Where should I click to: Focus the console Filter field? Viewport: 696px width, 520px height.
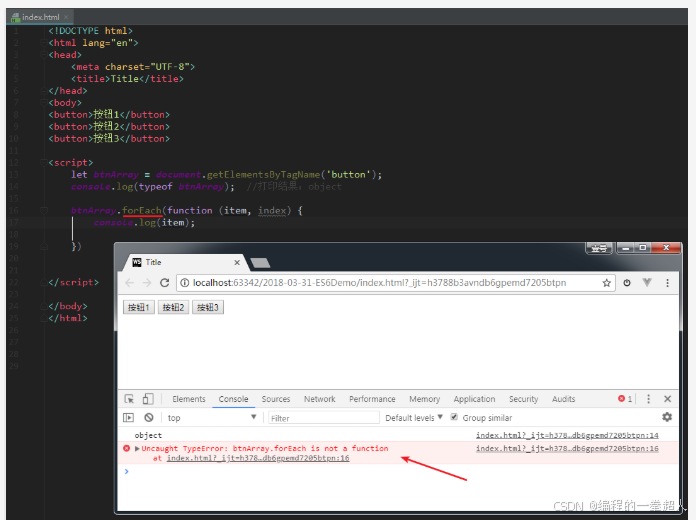324,418
